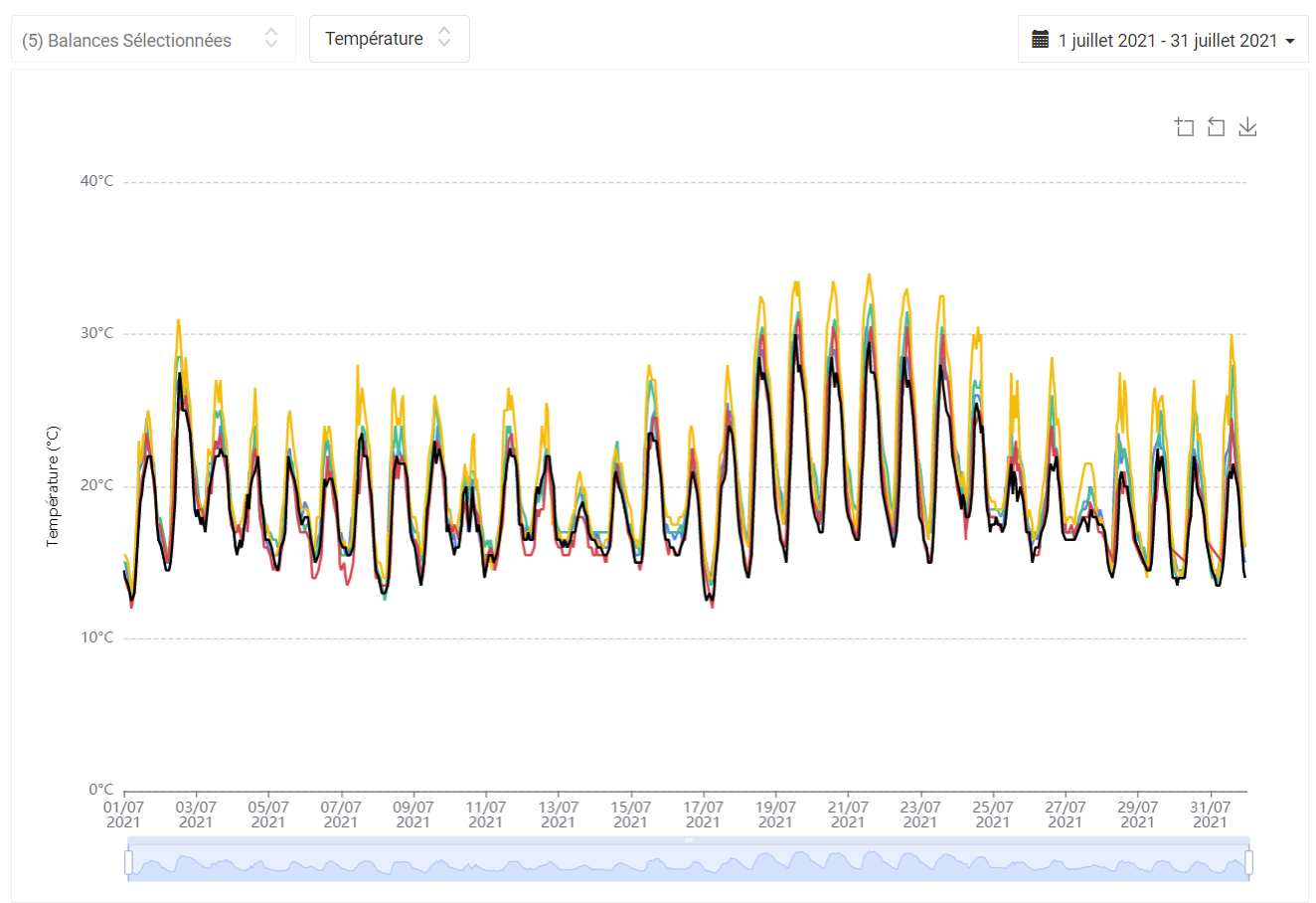Click the 25/07 2021 date label
The height and width of the screenshot is (903, 1316).
pyautogui.click(x=993, y=814)
